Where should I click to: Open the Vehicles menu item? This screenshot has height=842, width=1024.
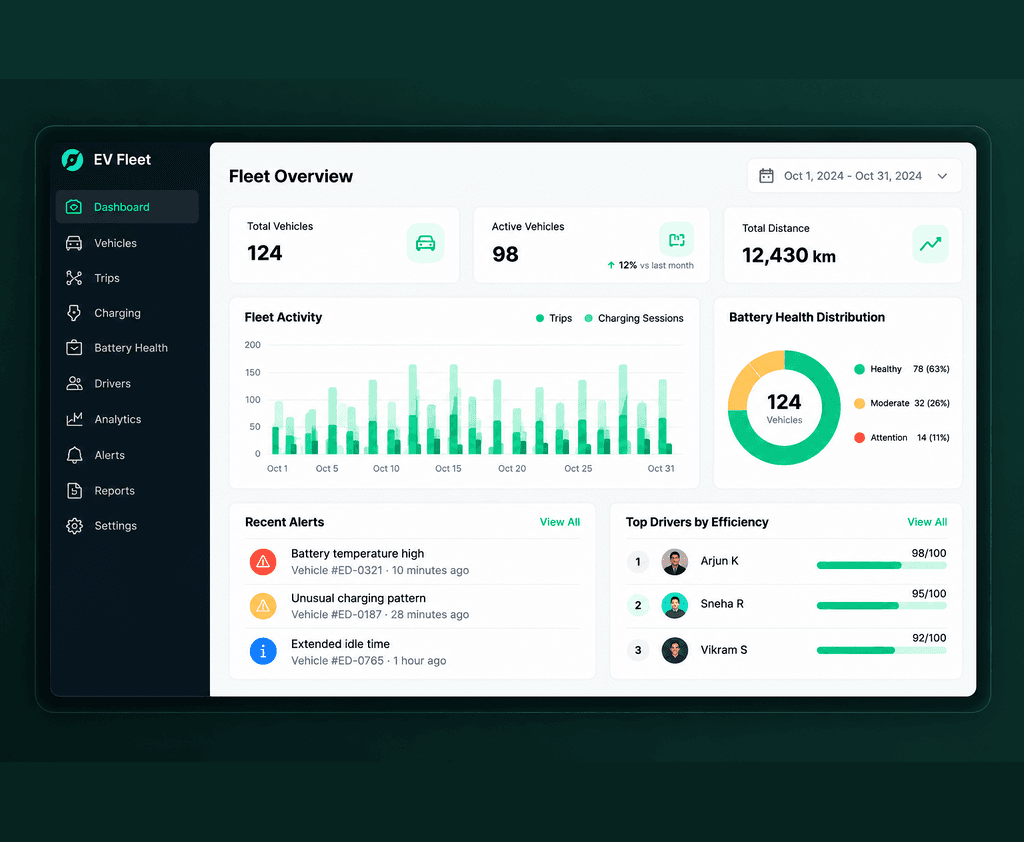[115, 243]
